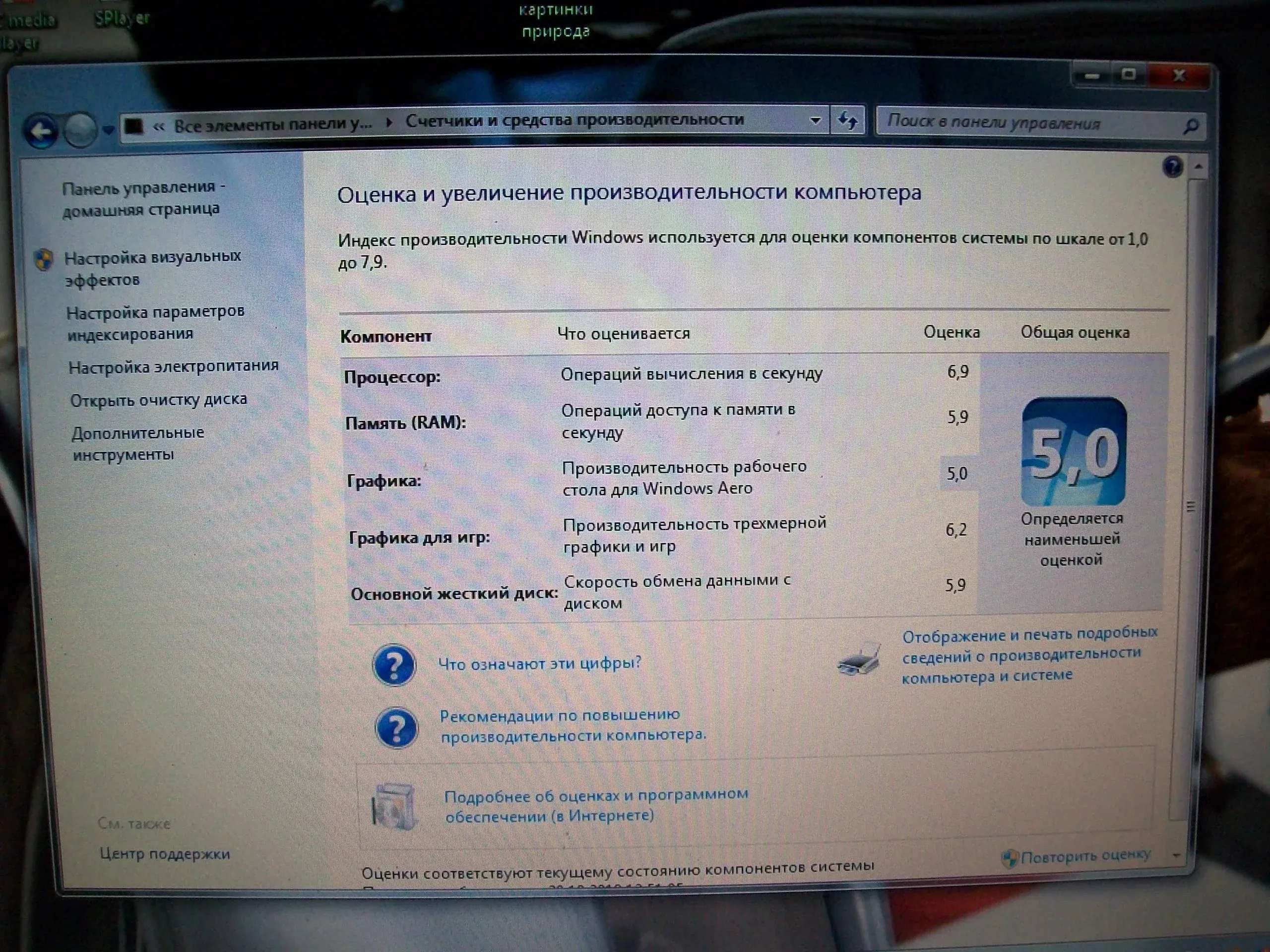Click the Refresh button beside address bar
The height and width of the screenshot is (952, 1270).
(847, 120)
